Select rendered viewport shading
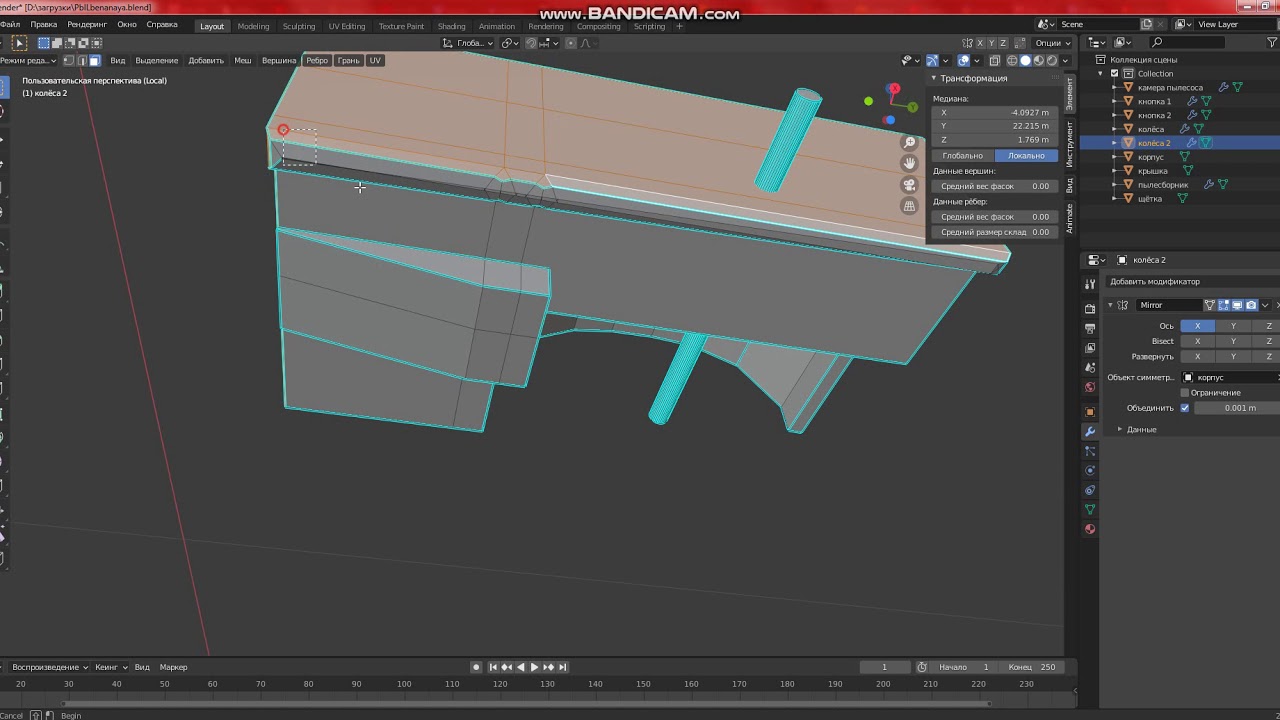Screen dimensions: 1280x720 pos(1051,60)
